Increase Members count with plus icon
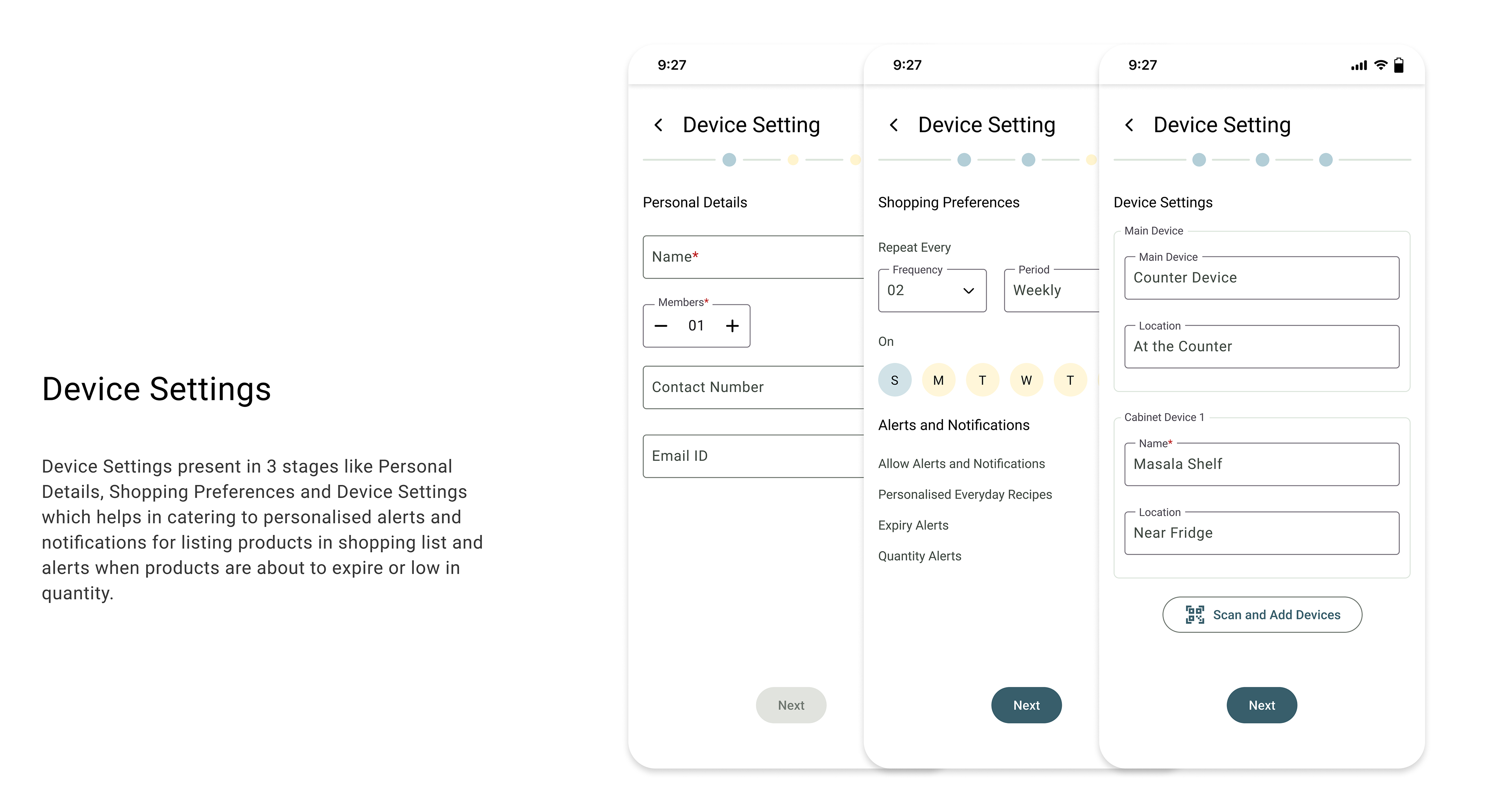 pyautogui.click(x=732, y=326)
